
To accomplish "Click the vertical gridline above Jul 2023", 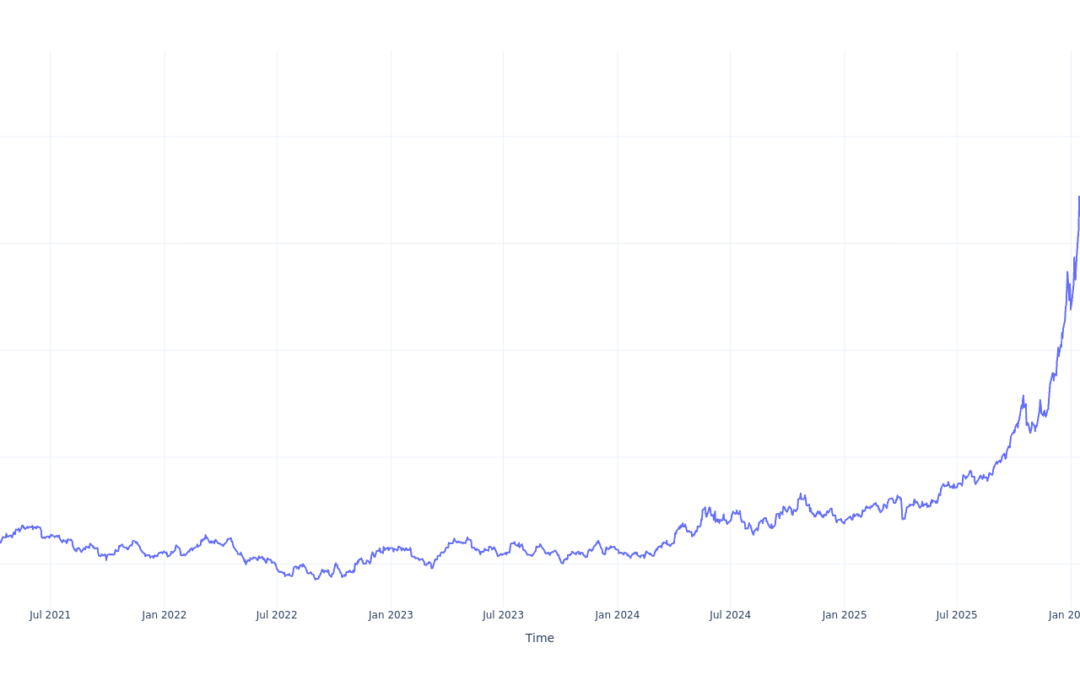I will pos(503,300).
